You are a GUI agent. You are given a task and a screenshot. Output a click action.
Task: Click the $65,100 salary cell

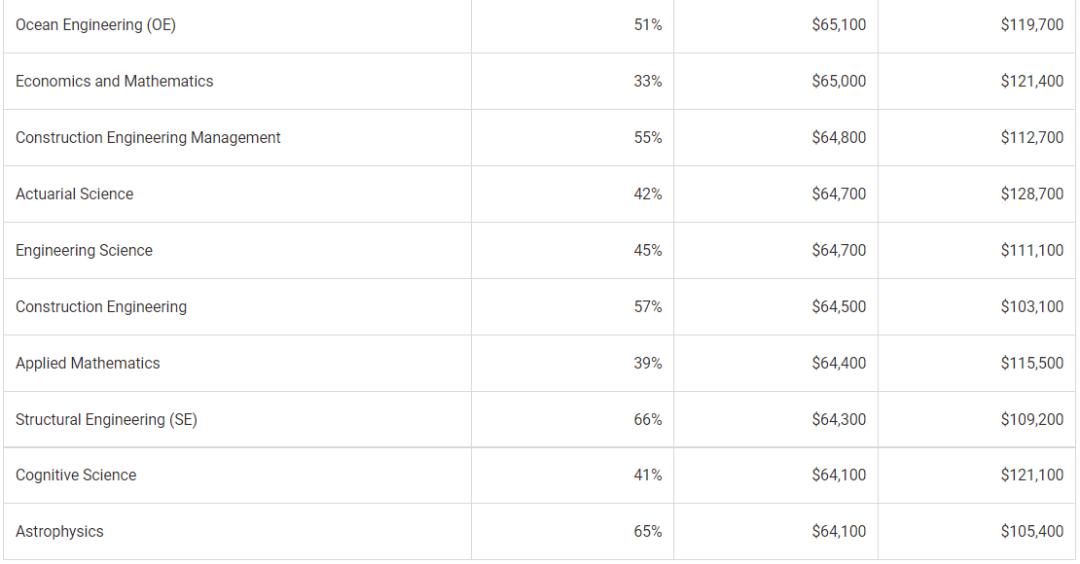(x=839, y=25)
